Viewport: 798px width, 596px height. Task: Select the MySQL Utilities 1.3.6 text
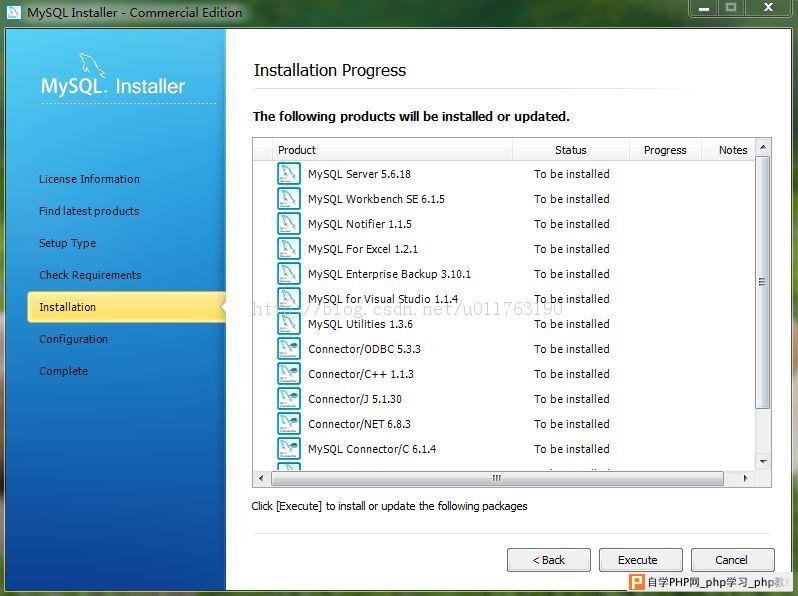(x=360, y=324)
